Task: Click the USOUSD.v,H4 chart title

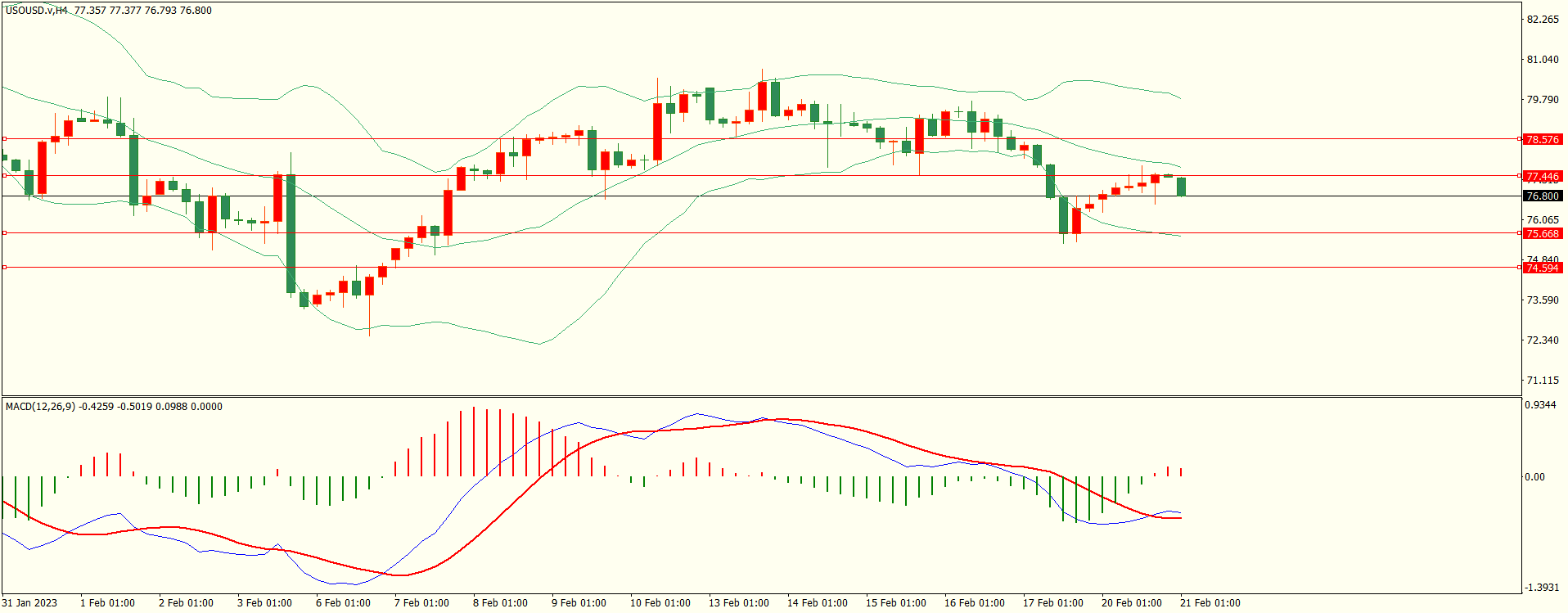Action: (37, 11)
